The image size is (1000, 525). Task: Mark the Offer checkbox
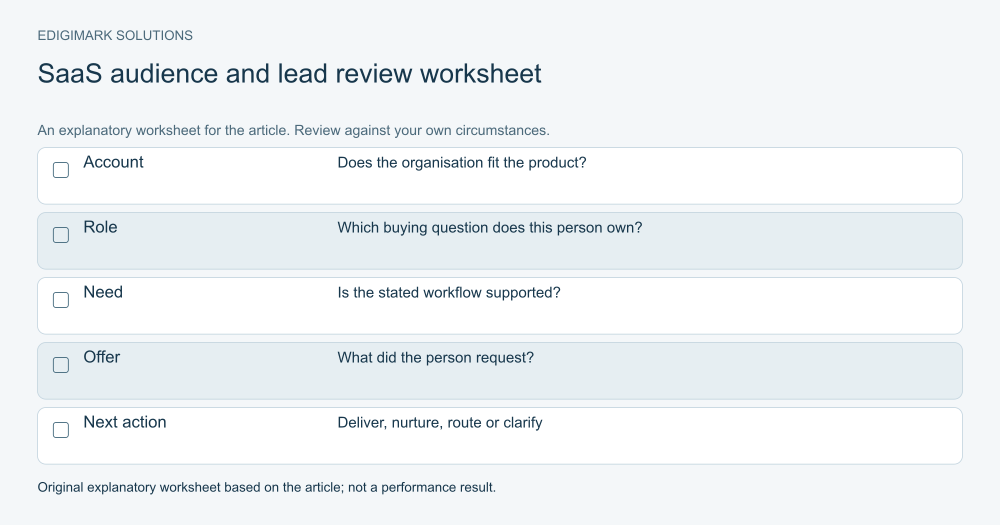(61, 365)
